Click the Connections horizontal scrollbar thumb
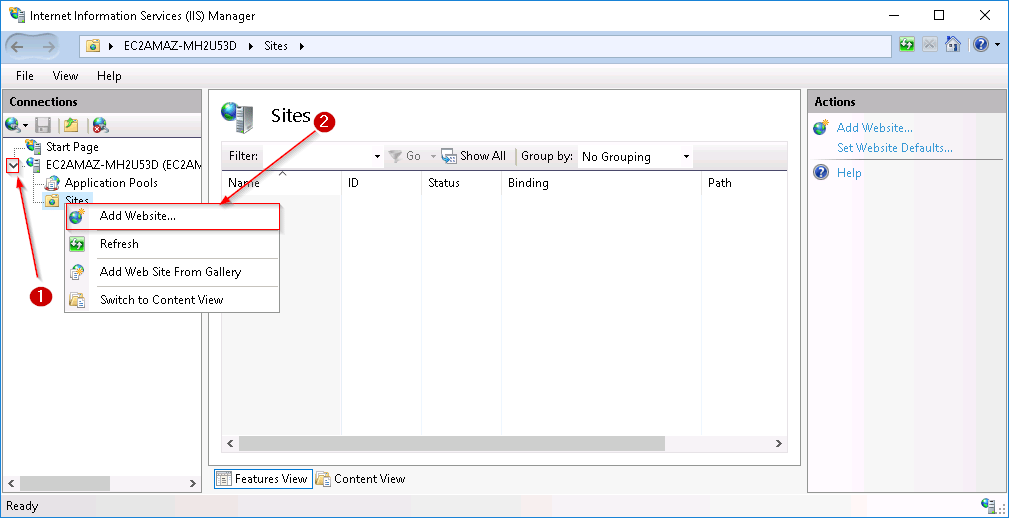Viewport: 1009px width, 518px height. (x=64, y=483)
